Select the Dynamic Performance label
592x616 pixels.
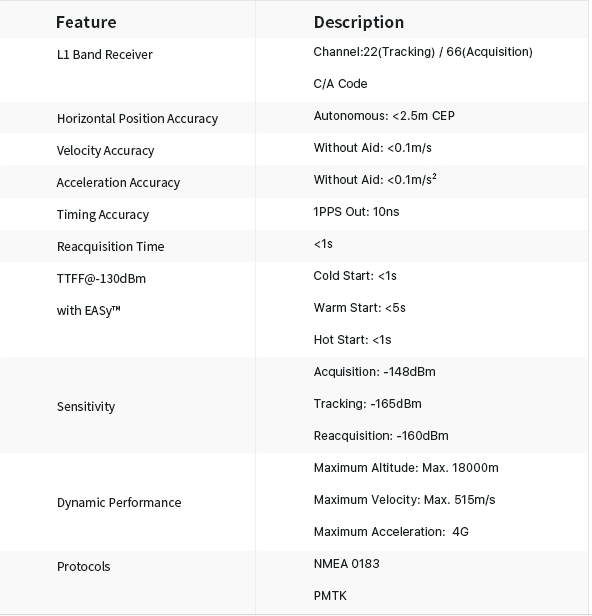(119, 502)
